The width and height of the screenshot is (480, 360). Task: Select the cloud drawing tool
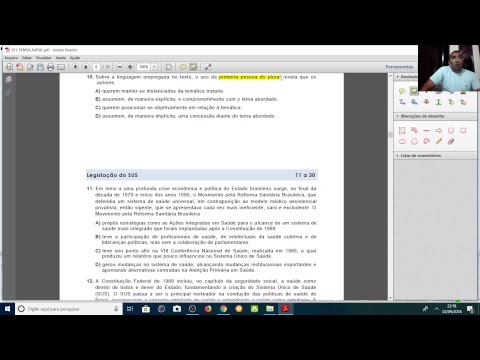click(x=402, y=141)
